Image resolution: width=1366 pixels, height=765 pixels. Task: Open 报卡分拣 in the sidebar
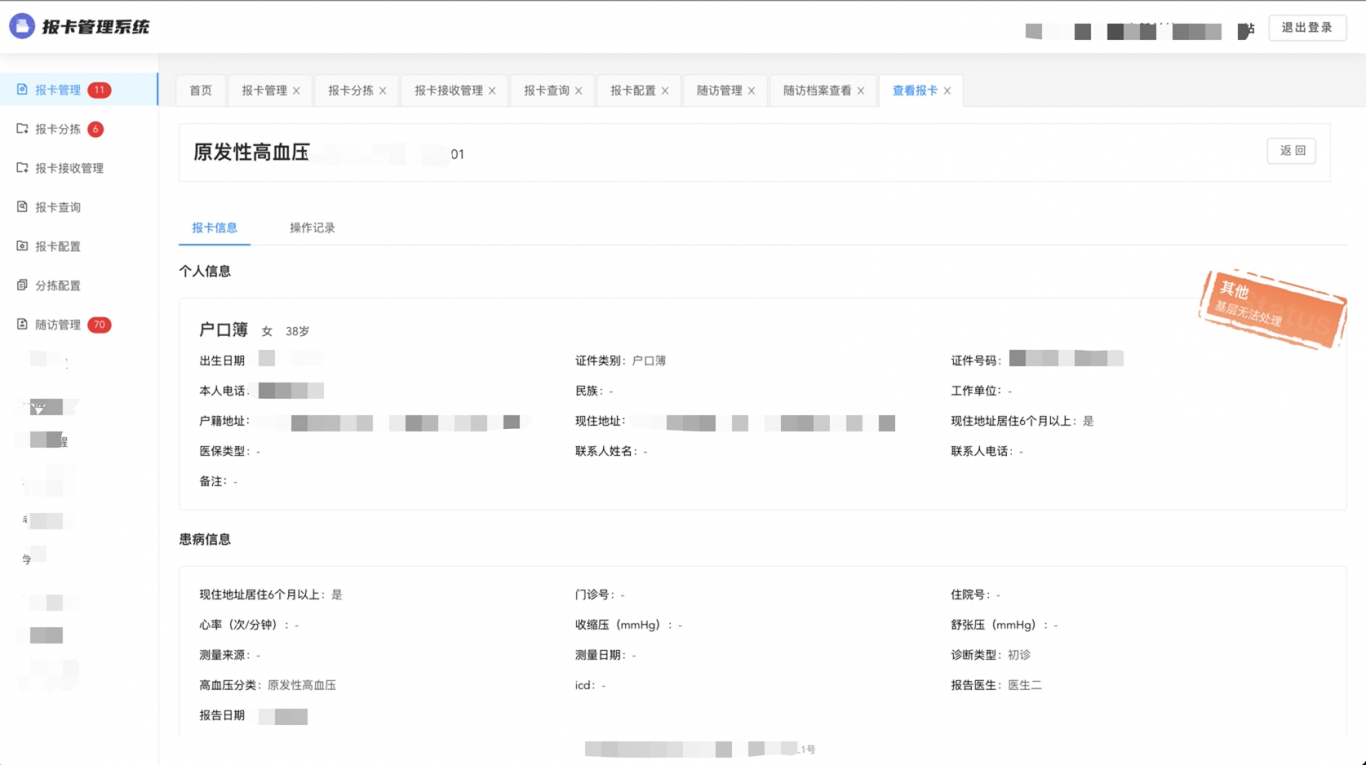click(x=79, y=129)
